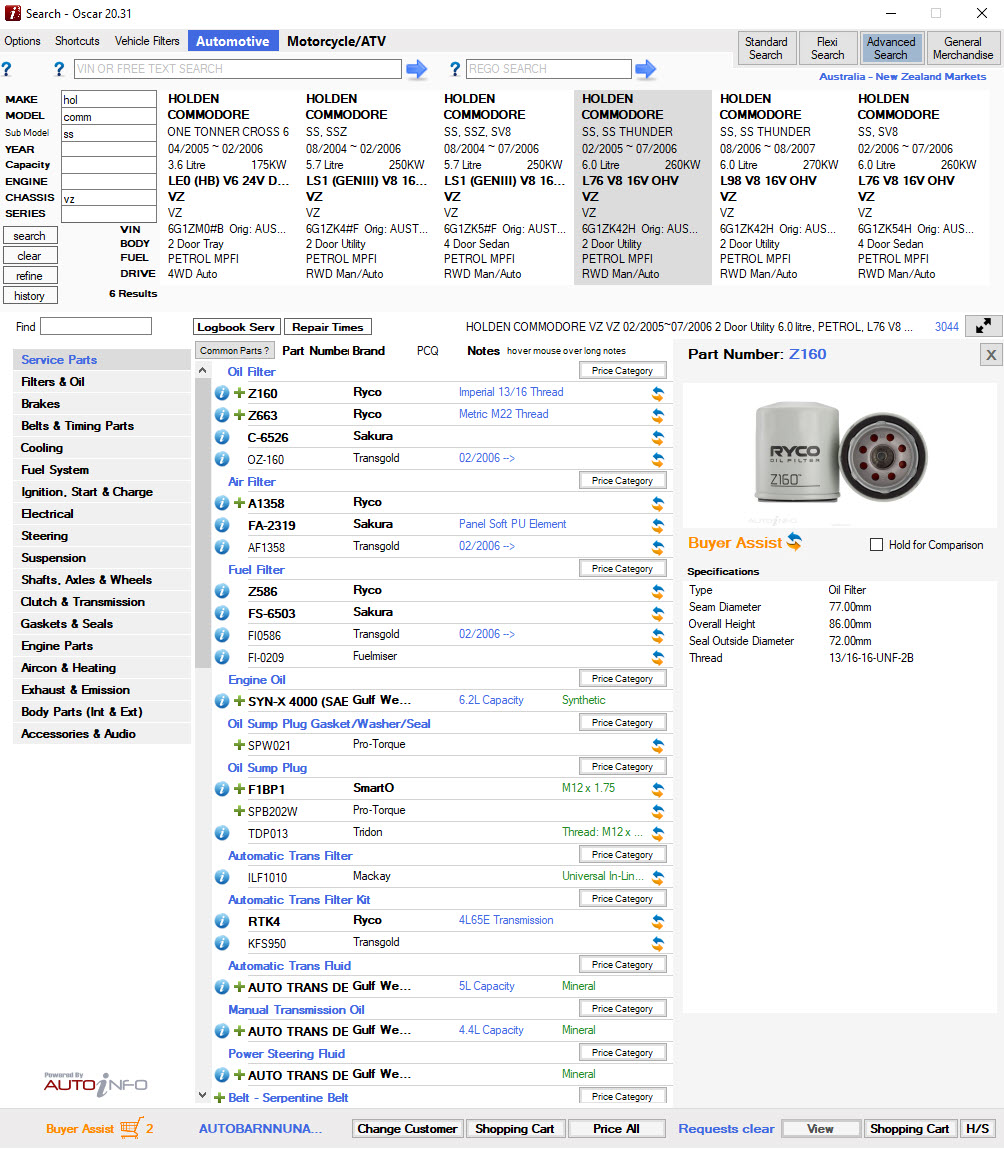Click the info icon beside Ryco Z160
Screen dimensions: 1004x1149
222,393
